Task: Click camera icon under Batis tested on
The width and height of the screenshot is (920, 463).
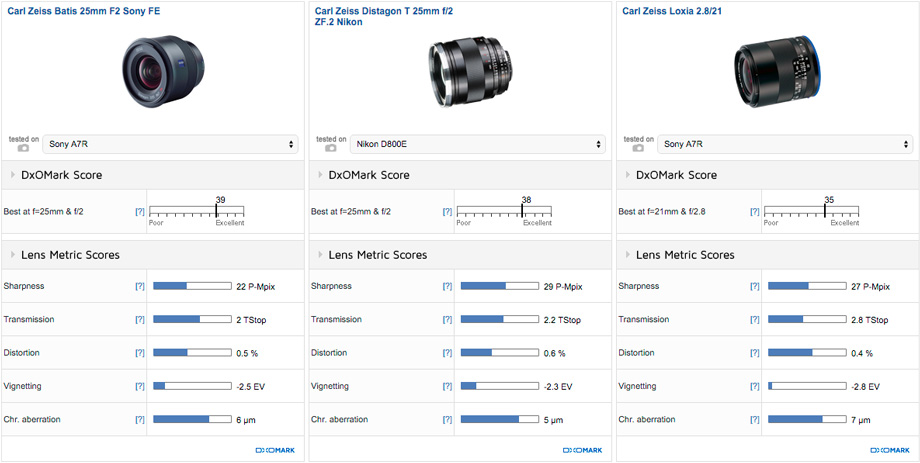Action: 23,148
